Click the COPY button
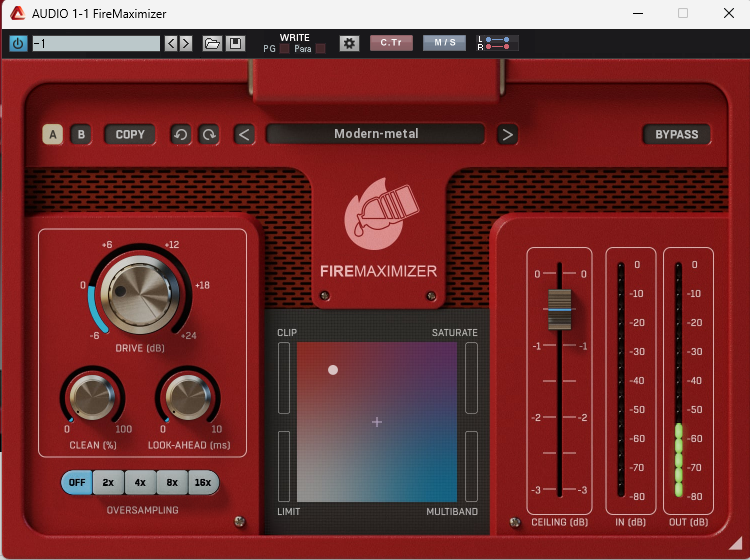The height and width of the screenshot is (560, 750). [x=130, y=134]
